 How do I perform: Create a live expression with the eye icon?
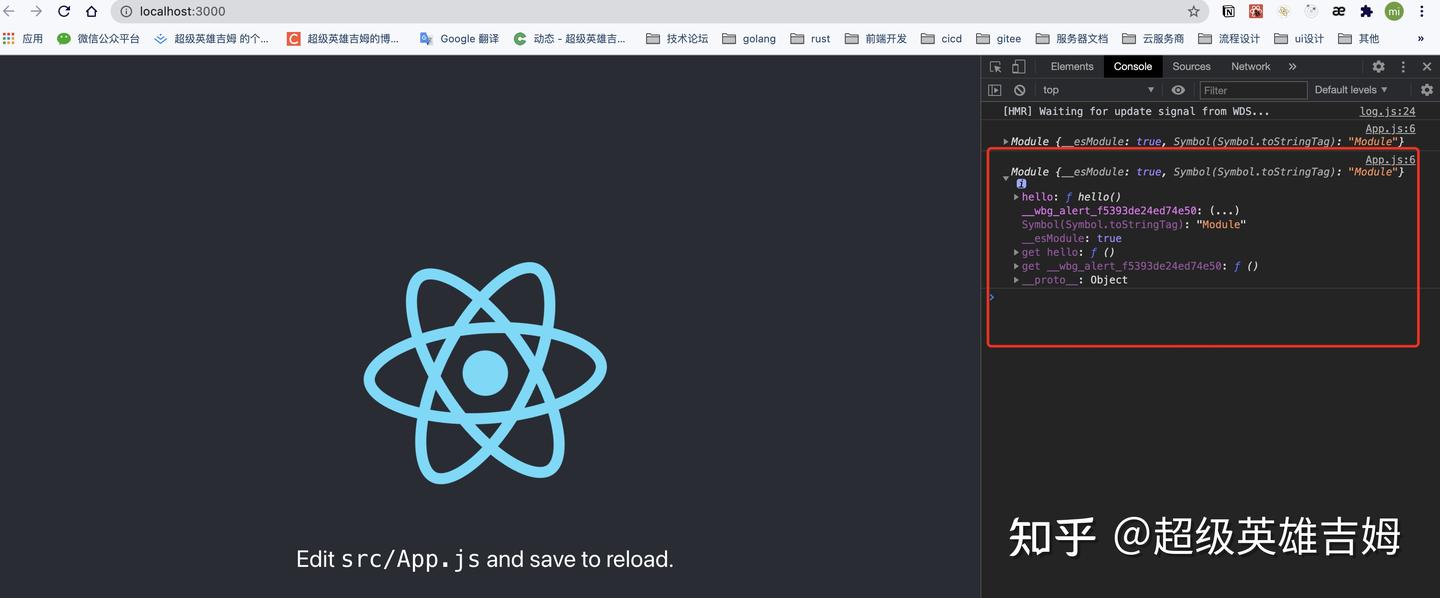click(1178, 90)
